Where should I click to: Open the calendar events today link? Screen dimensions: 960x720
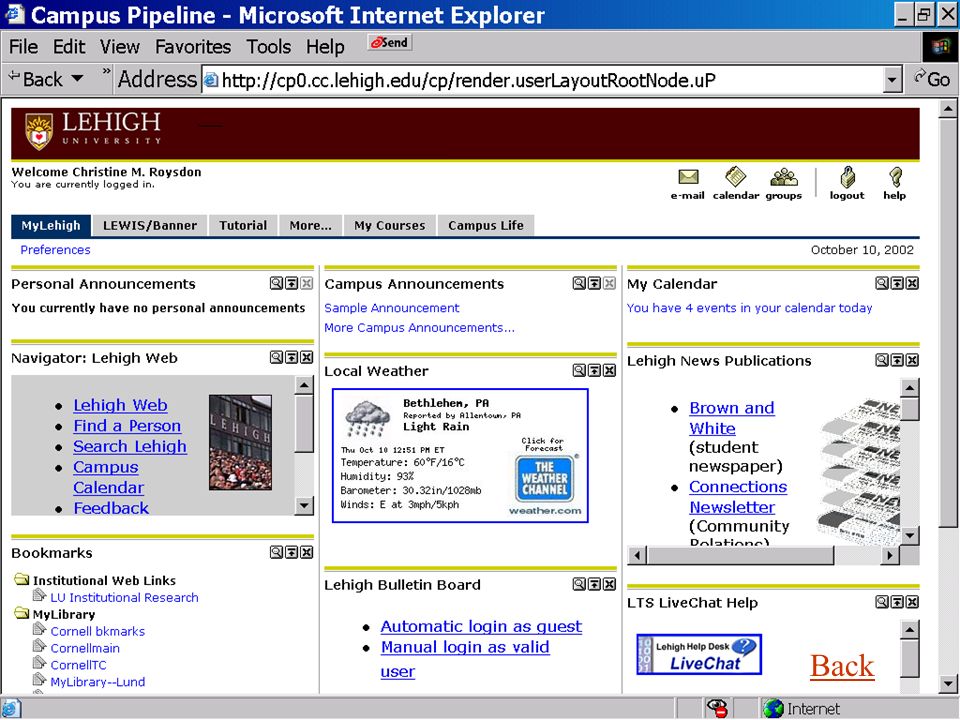tap(749, 308)
